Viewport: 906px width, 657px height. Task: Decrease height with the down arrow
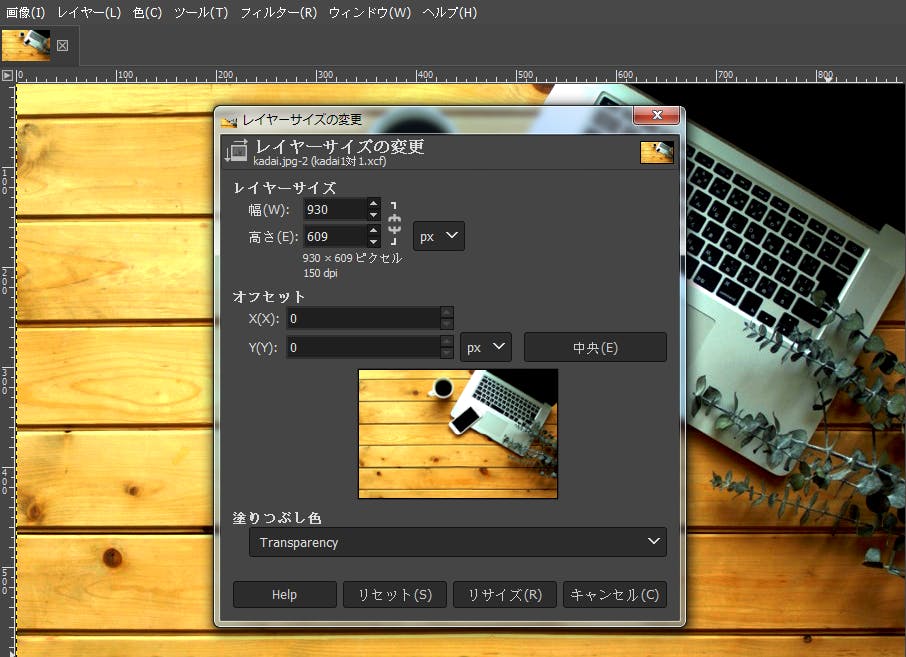click(x=373, y=242)
